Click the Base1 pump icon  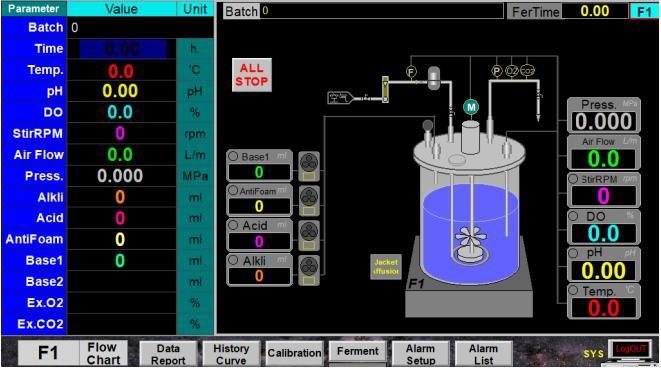[309, 167]
